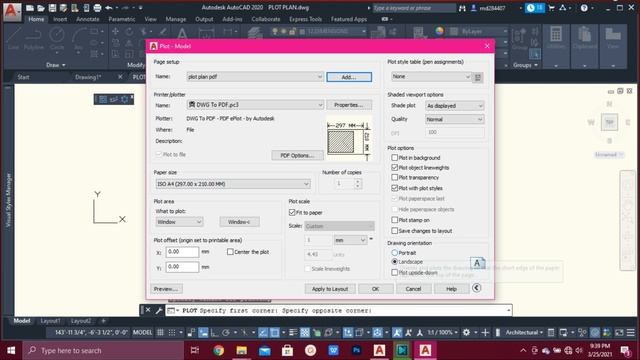The image size is (640, 360).
Task: Open the AutoCAD application menu button
Action: coord(11,11)
